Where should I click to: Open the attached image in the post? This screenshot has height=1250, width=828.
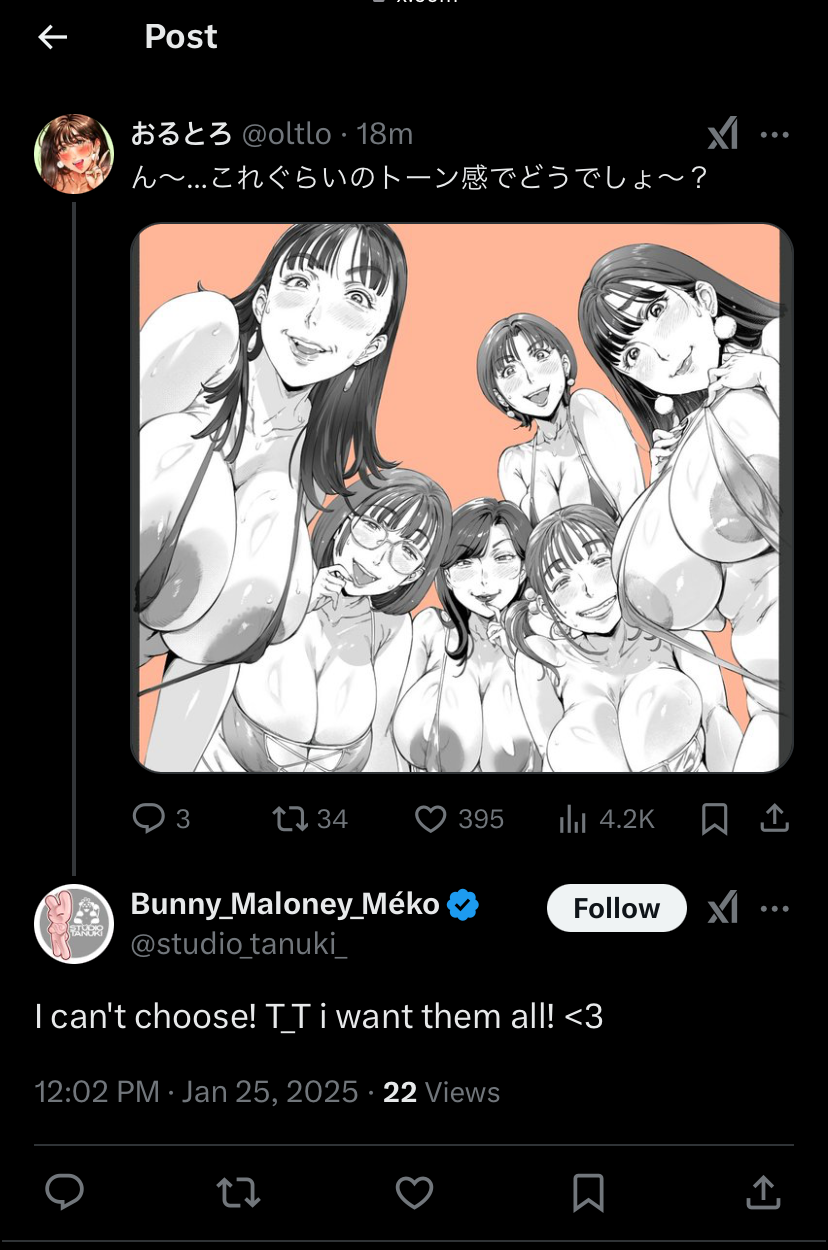(x=461, y=497)
